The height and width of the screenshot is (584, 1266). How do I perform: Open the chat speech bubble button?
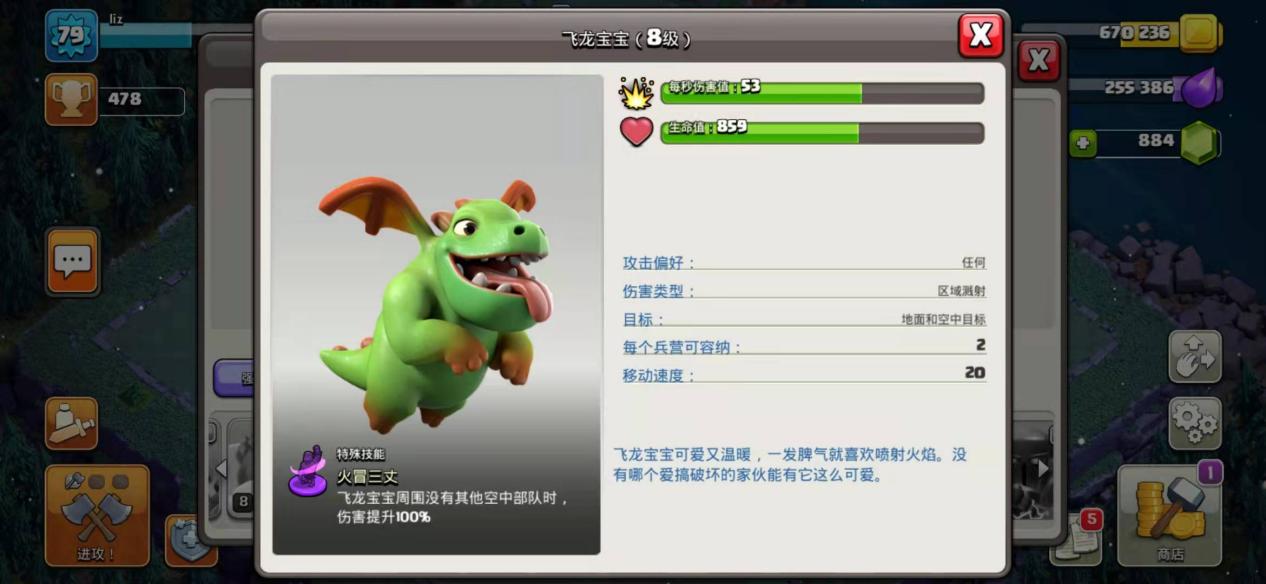72,261
